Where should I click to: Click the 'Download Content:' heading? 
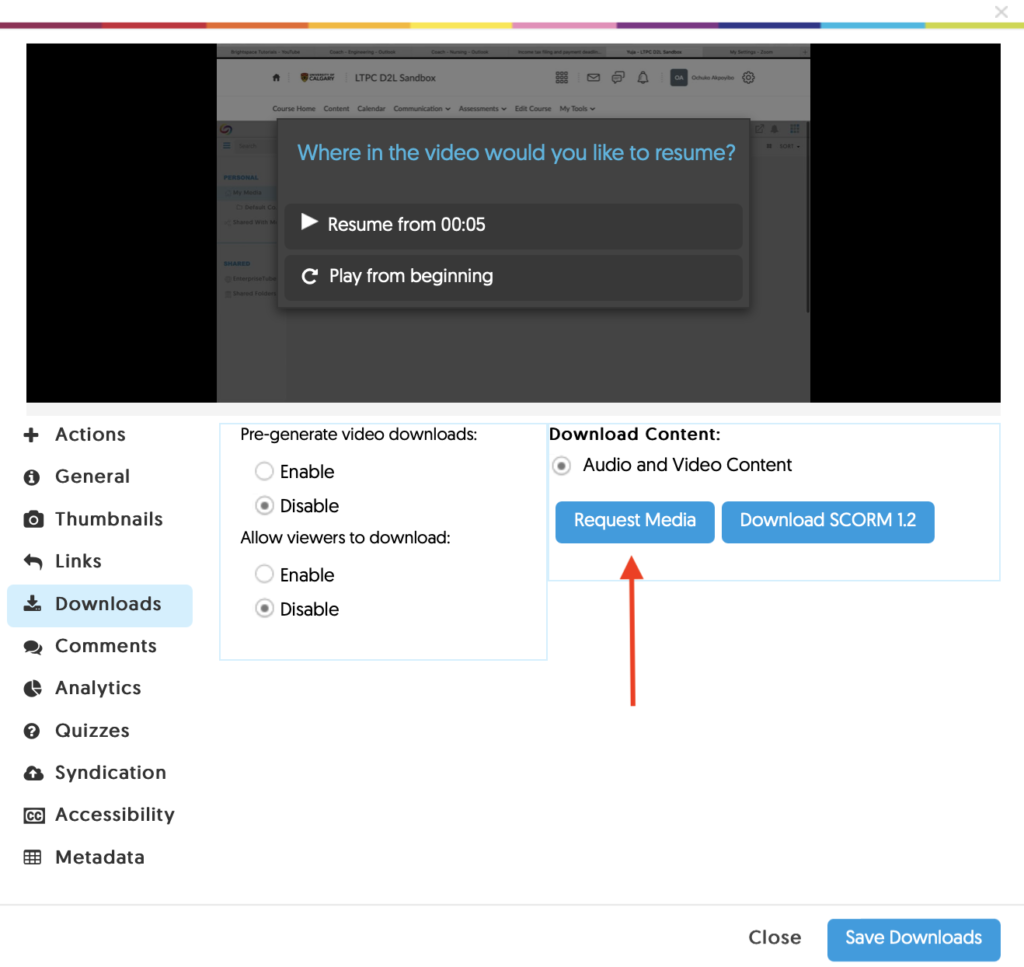(x=635, y=434)
